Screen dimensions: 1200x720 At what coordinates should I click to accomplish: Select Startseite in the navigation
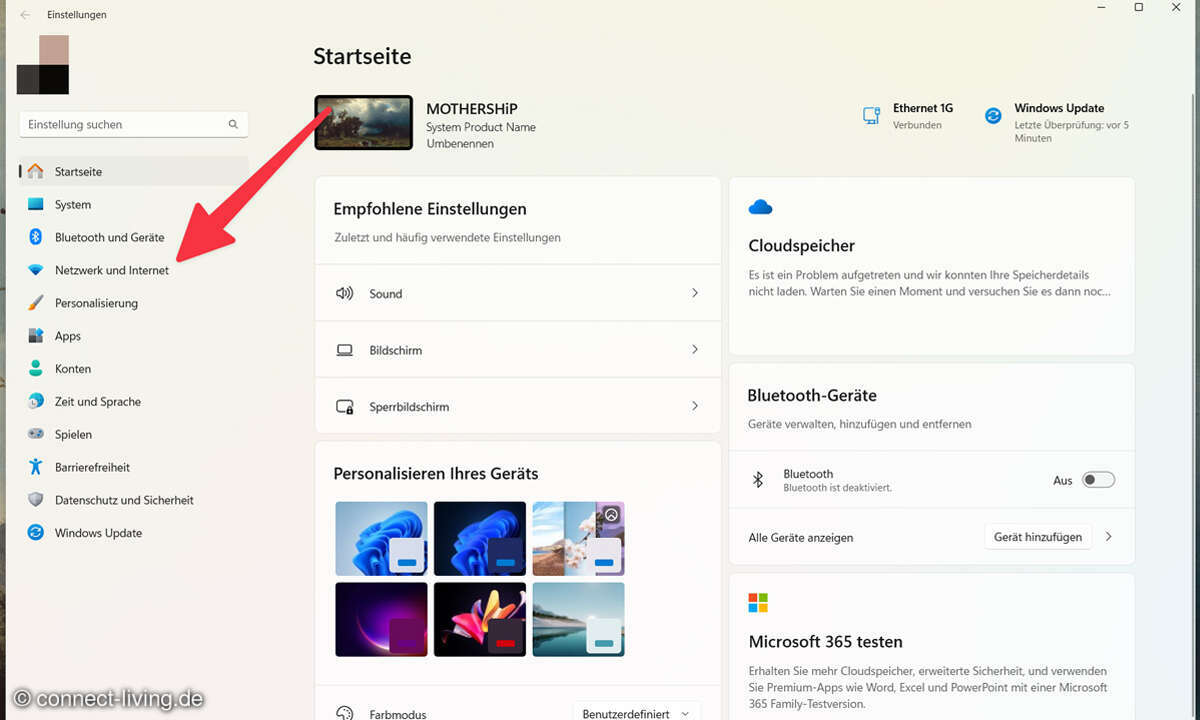click(x=134, y=171)
